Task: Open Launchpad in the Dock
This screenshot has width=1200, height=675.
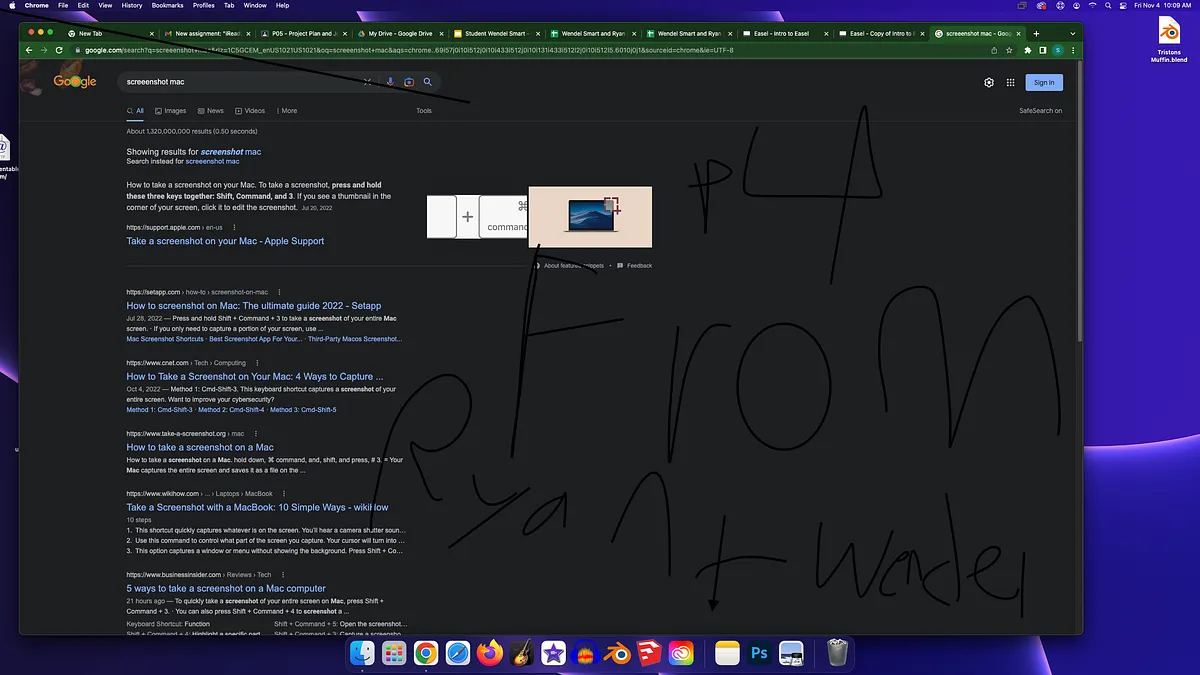Action: 394,654
